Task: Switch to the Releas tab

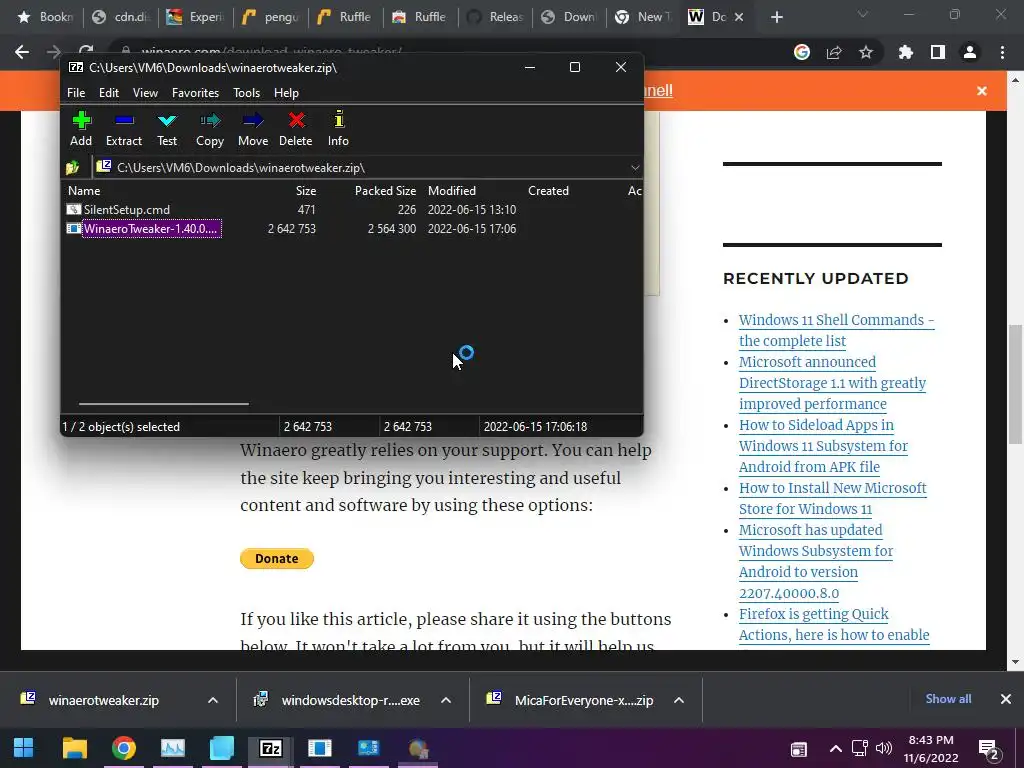Action: click(496, 17)
